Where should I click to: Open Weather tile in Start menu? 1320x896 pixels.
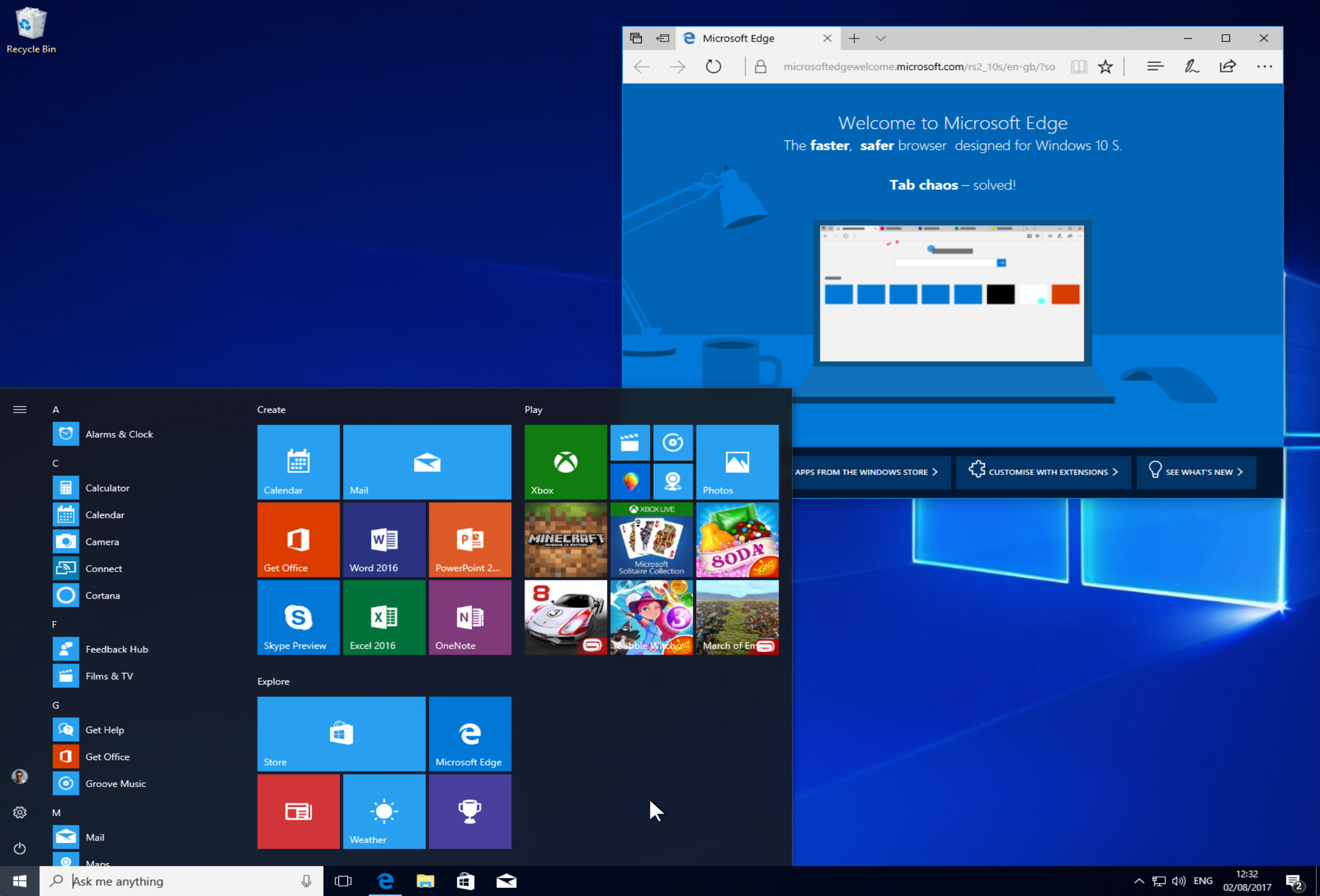pyautogui.click(x=383, y=811)
